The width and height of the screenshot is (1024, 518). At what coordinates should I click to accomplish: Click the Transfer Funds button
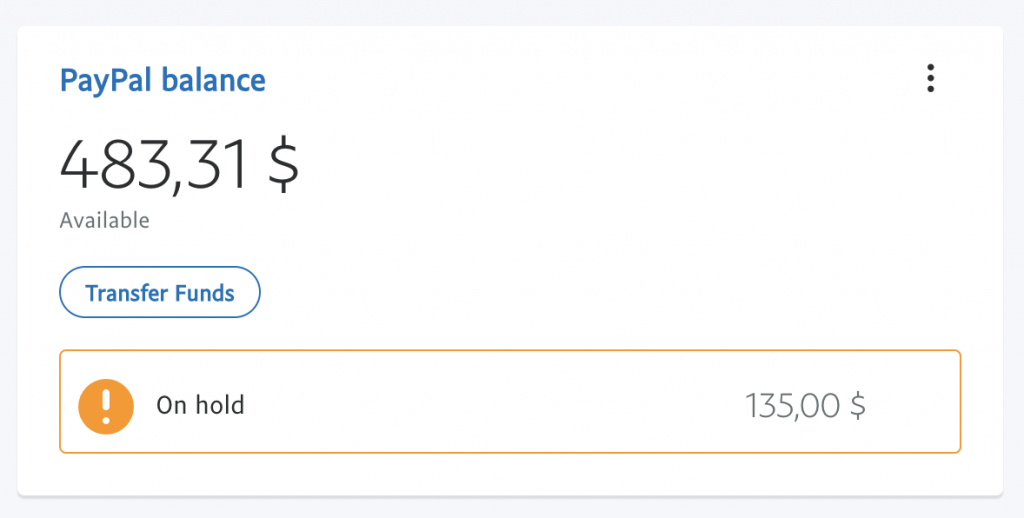pyautogui.click(x=160, y=292)
